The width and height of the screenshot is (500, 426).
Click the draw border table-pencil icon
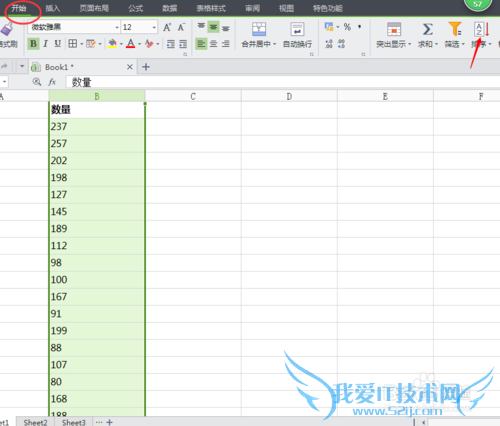(x=91, y=44)
